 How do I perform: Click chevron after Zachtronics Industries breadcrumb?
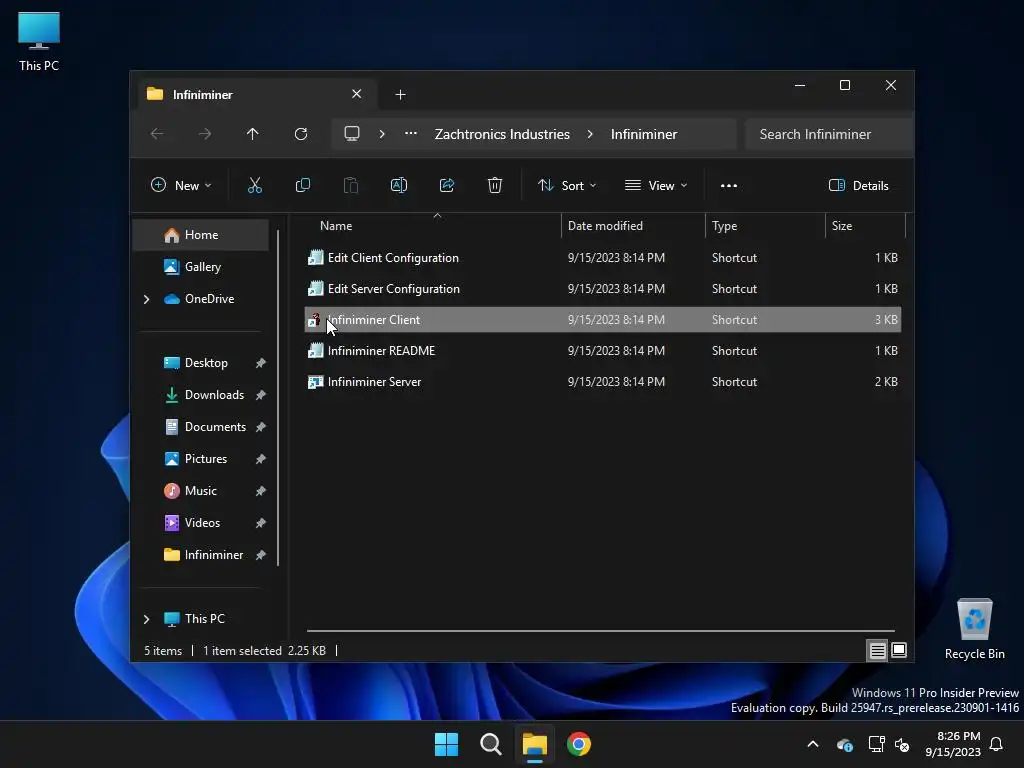point(590,134)
